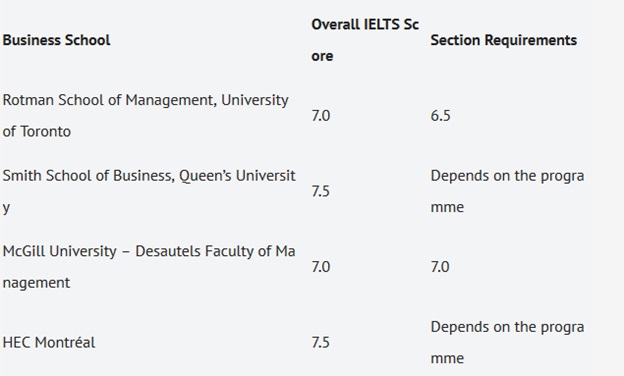Select the HEC Montréal name cell
624x376 pixels.
49,343
